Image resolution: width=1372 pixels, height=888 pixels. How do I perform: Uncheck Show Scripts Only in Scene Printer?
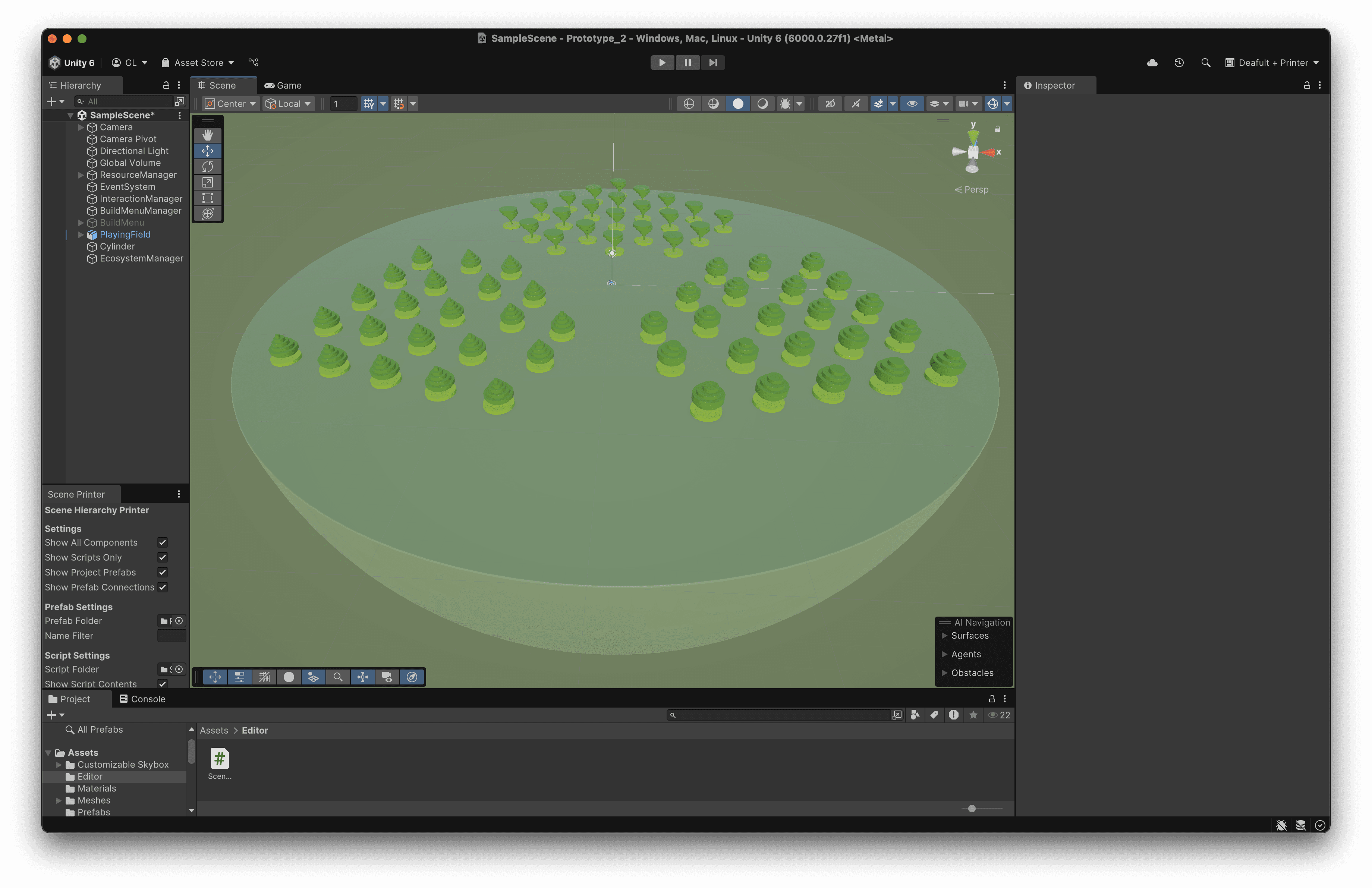pyautogui.click(x=162, y=557)
